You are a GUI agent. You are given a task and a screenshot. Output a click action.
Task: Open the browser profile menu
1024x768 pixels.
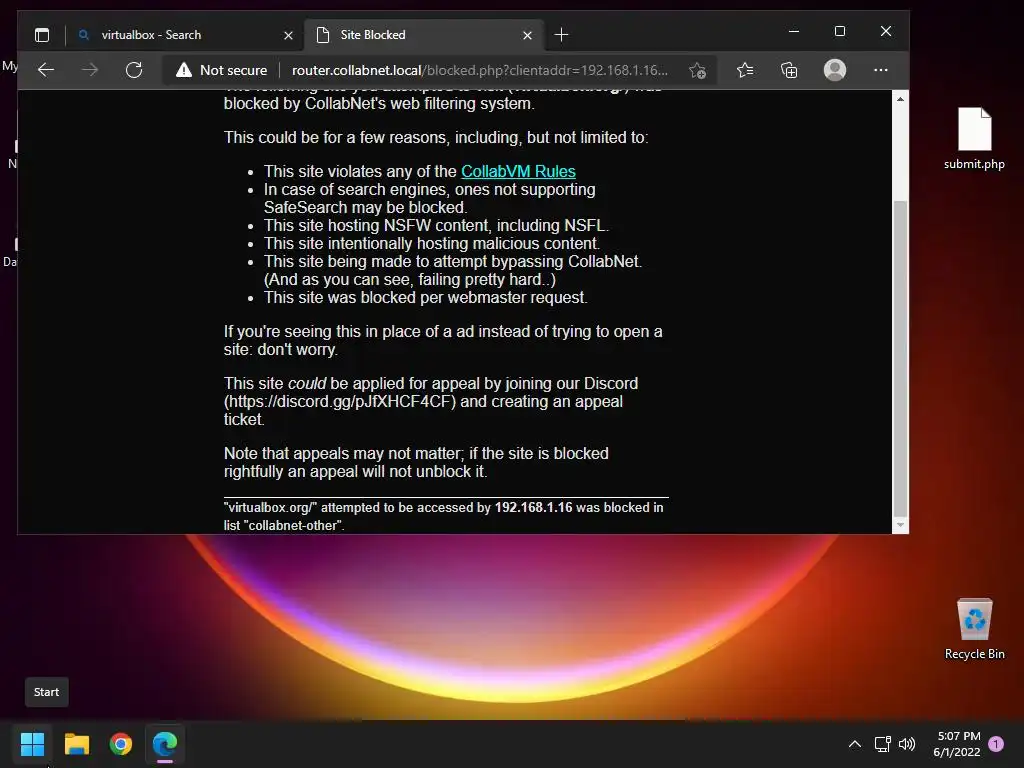pos(835,70)
